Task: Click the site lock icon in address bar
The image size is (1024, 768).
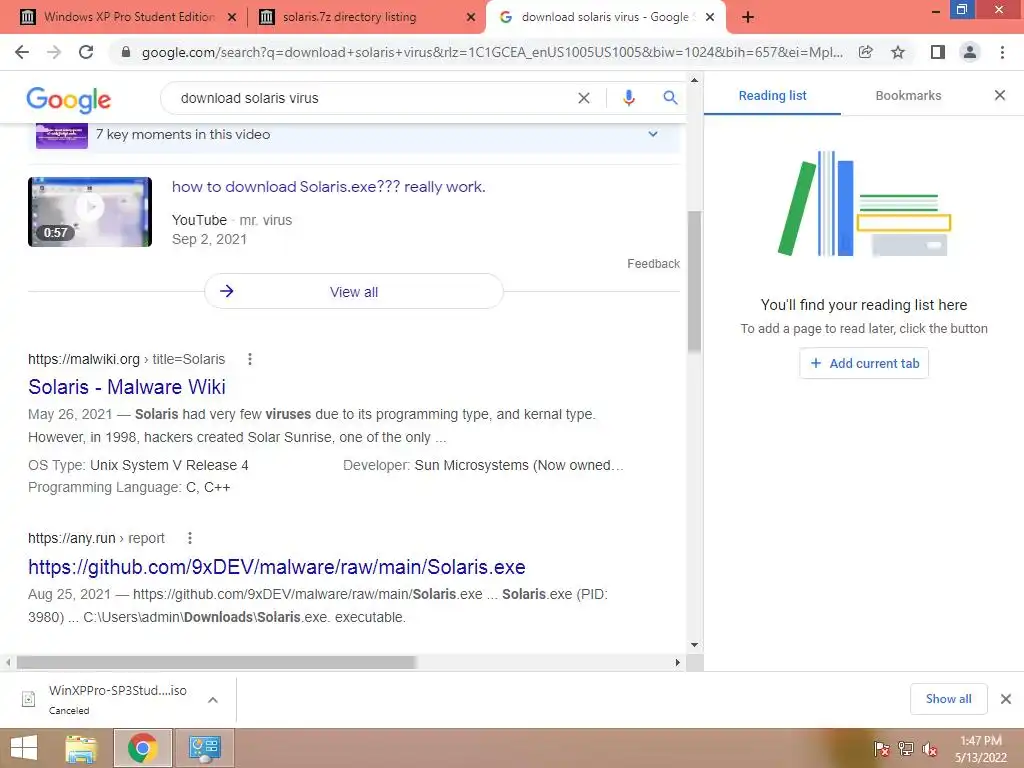Action: [x=125, y=52]
